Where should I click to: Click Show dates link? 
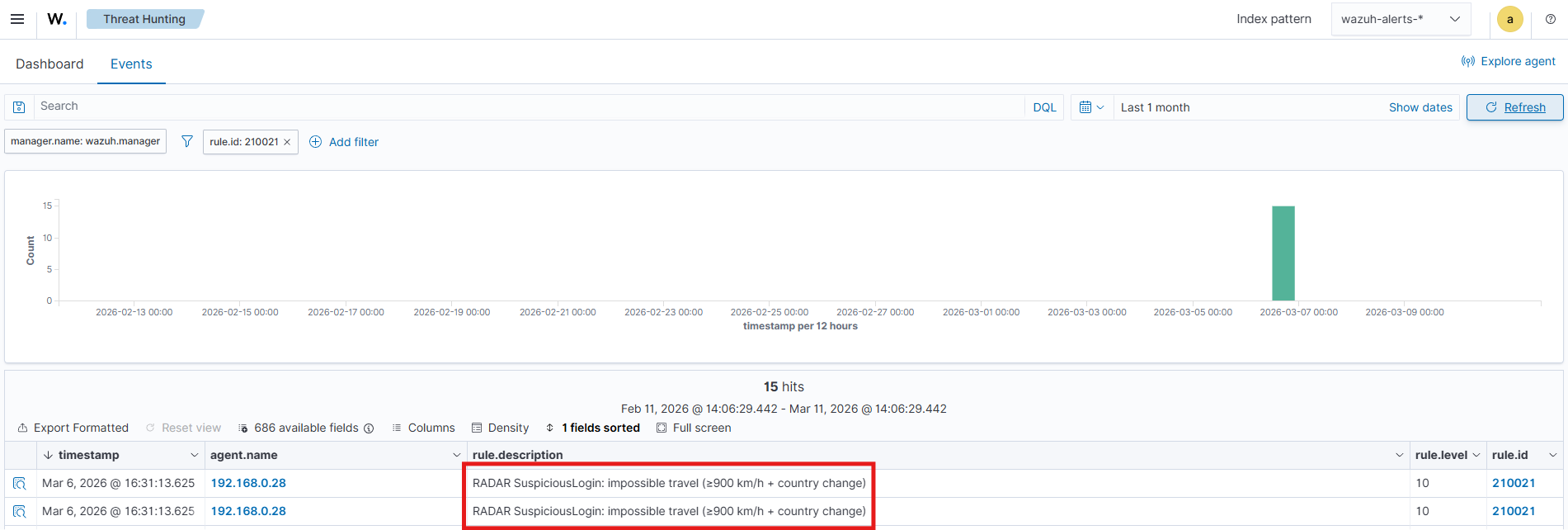pyautogui.click(x=1420, y=107)
